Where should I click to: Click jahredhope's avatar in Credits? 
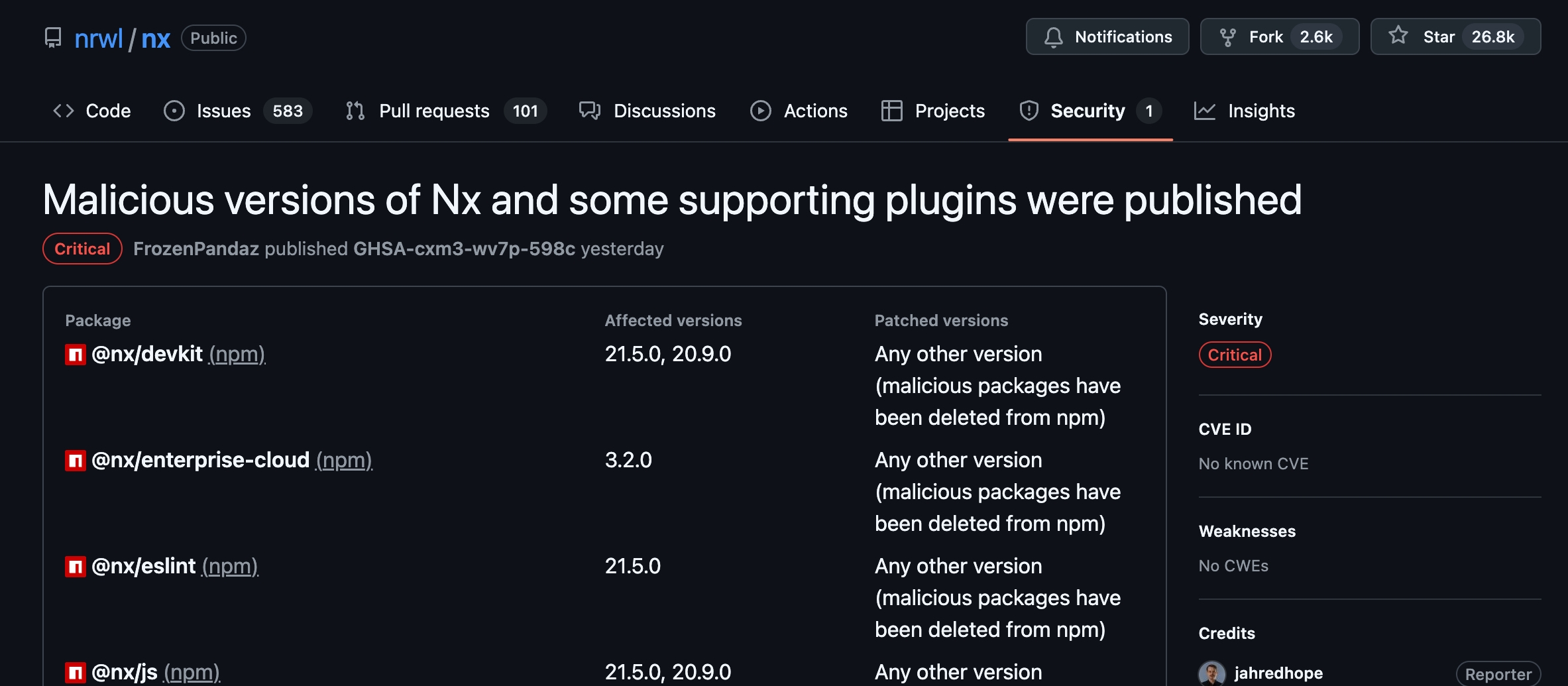[x=1212, y=673]
